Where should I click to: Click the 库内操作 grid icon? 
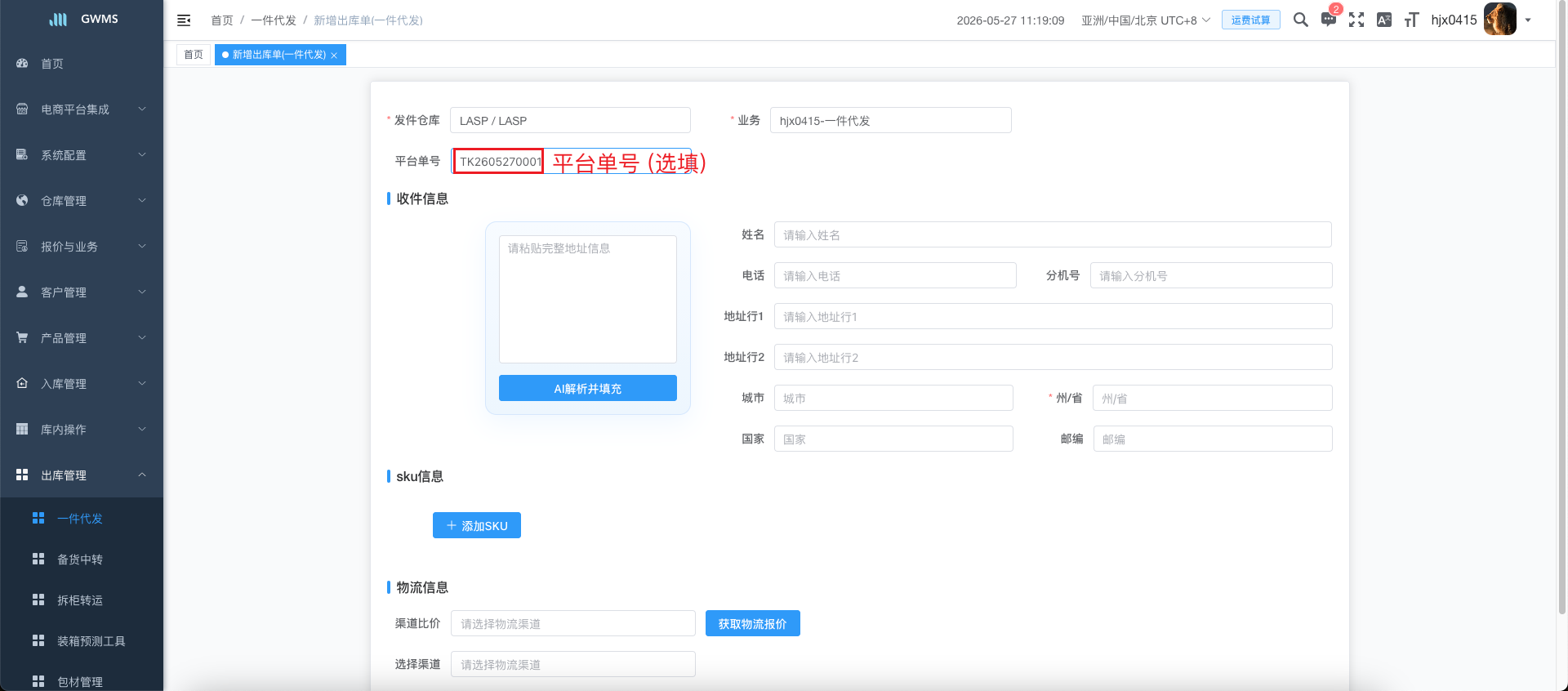coord(22,429)
